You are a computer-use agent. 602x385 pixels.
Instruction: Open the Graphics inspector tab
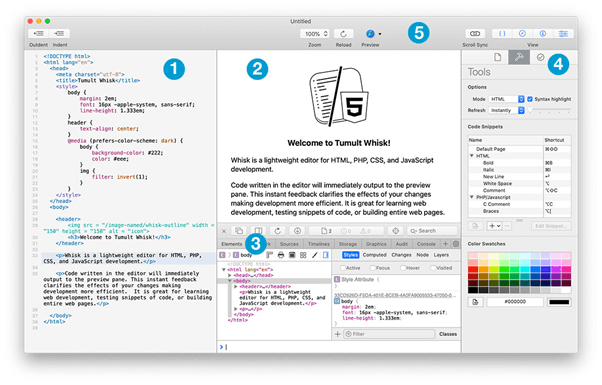(x=376, y=244)
